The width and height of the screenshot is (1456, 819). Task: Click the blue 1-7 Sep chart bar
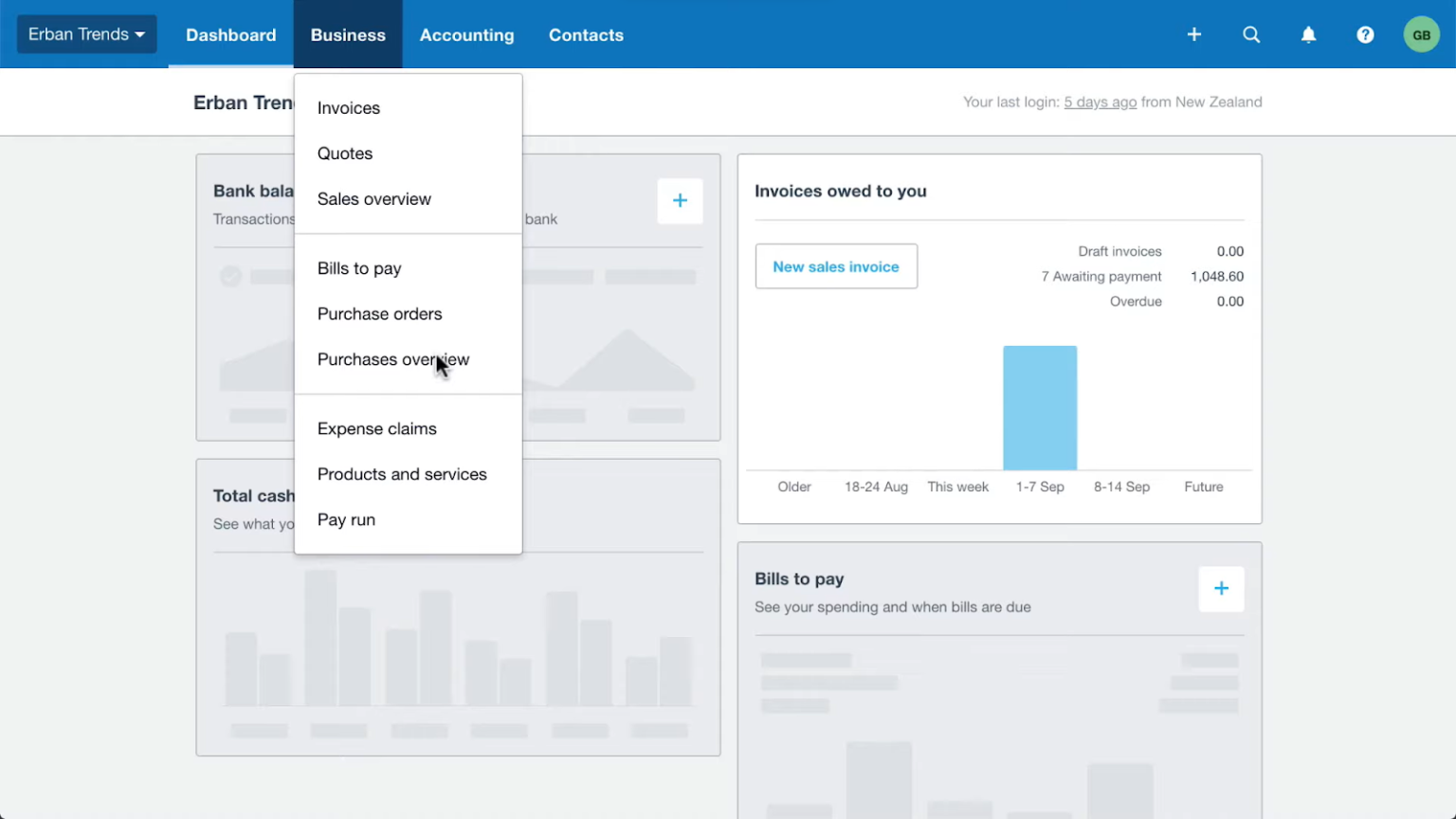pyautogui.click(x=1040, y=408)
